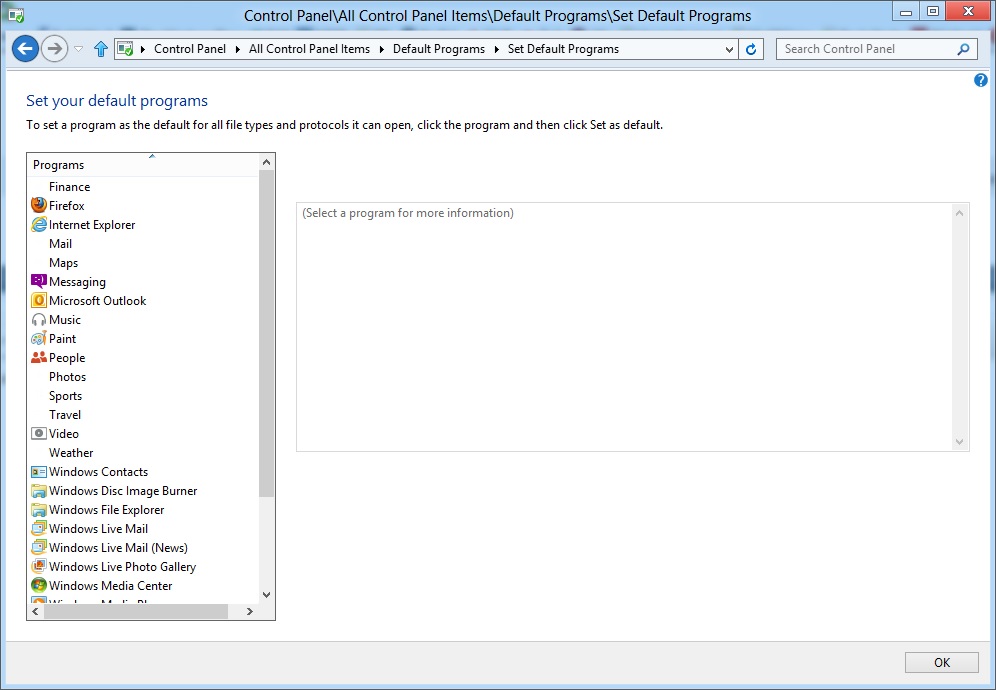Click the Back navigation arrow

tap(25, 48)
